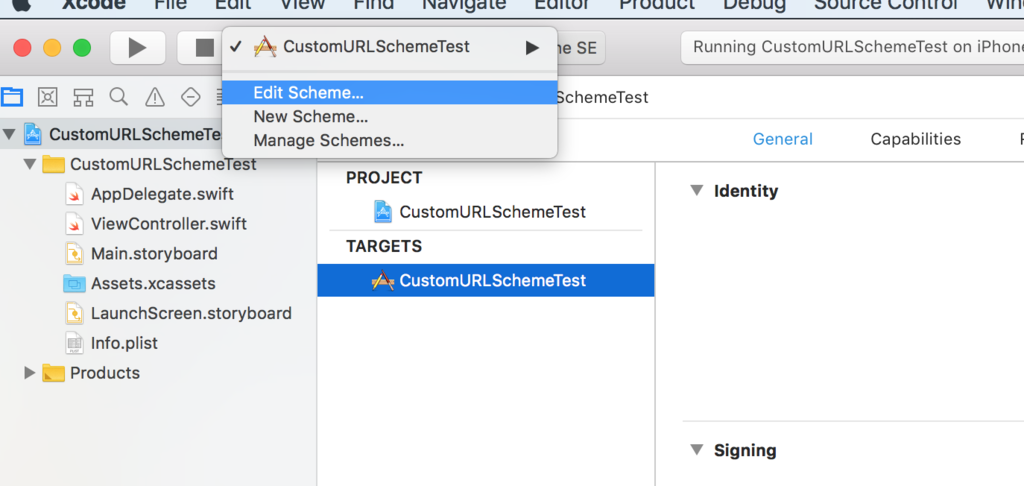The height and width of the screenshot is (486, 1024).
Task: Open the Source Control navigator icon
Action: tap(48, 97)
